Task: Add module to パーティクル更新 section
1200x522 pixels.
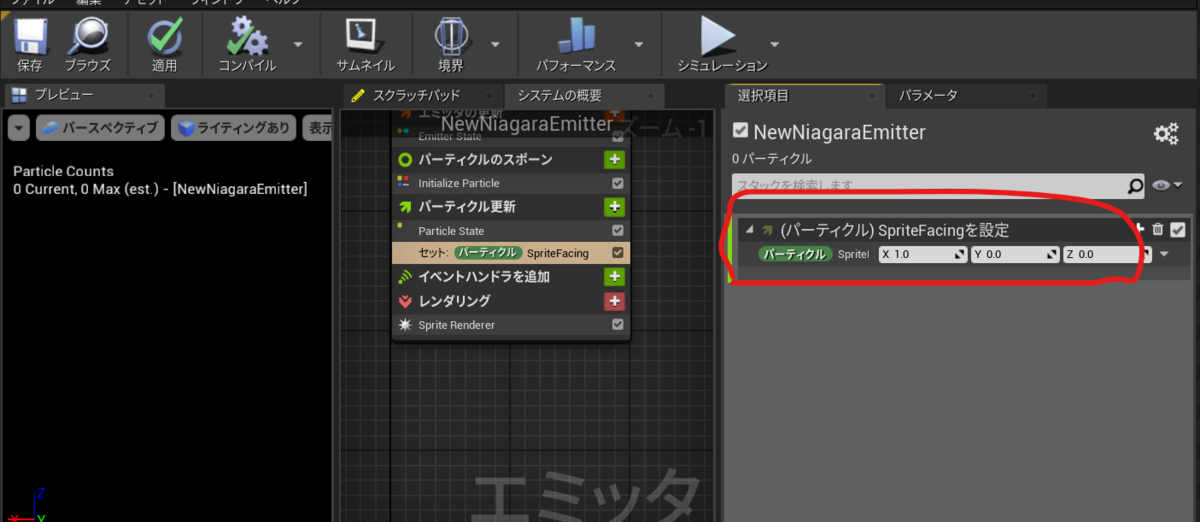Action: pos(614,207)
